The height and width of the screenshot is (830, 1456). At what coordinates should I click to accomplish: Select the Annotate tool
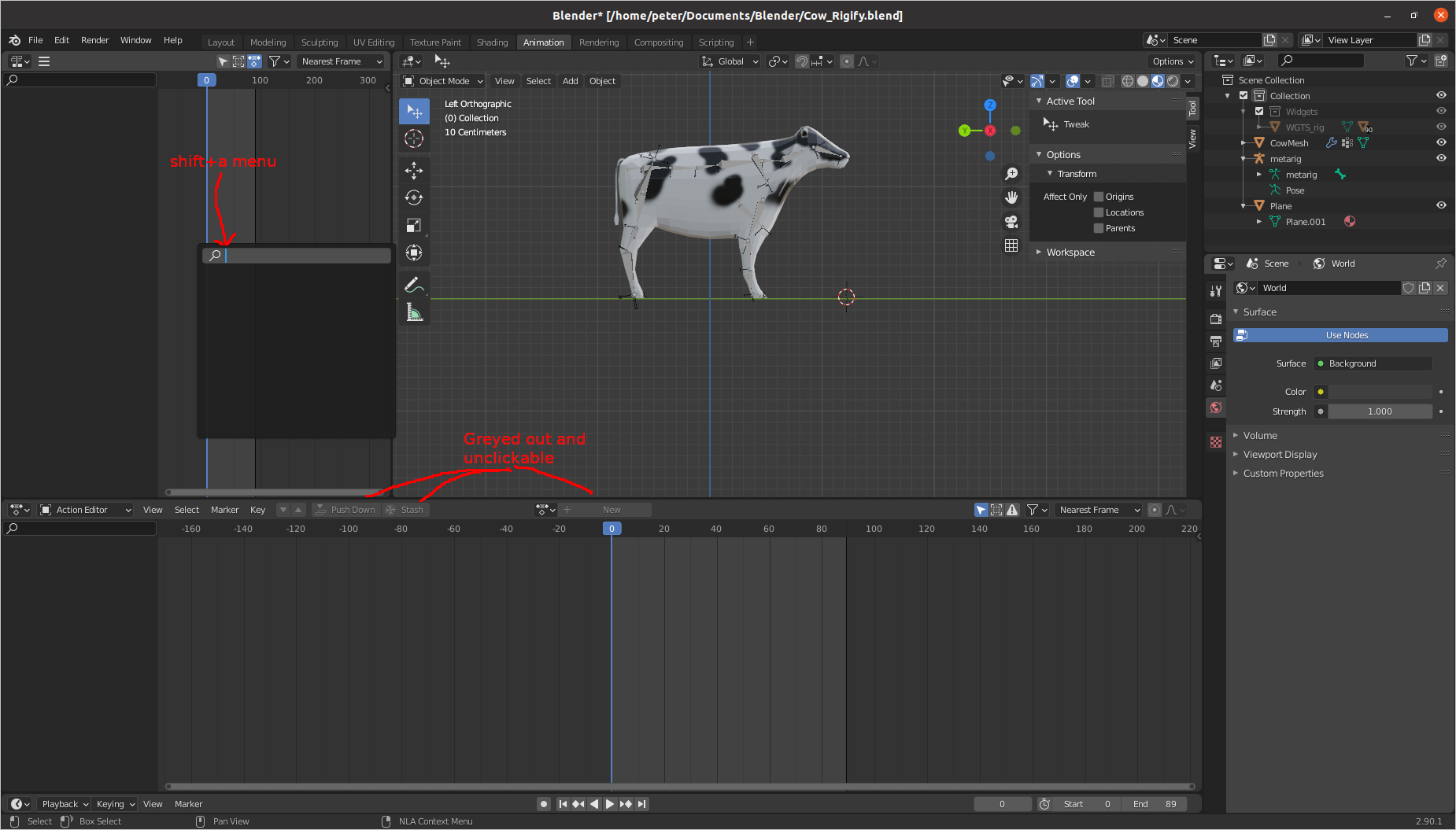click(414, 285)
